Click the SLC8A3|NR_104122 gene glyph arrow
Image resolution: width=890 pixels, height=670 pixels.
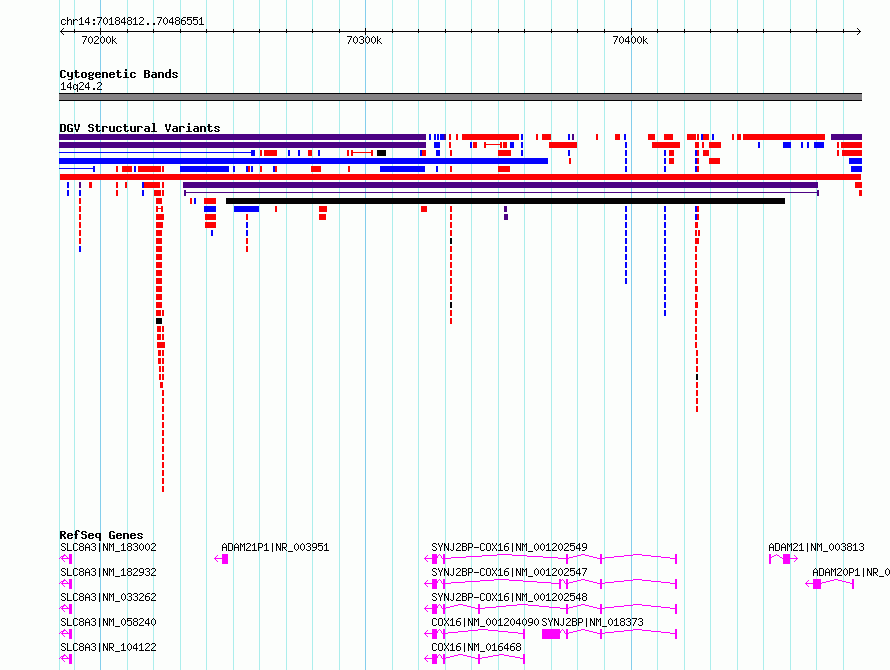(66, 659)
